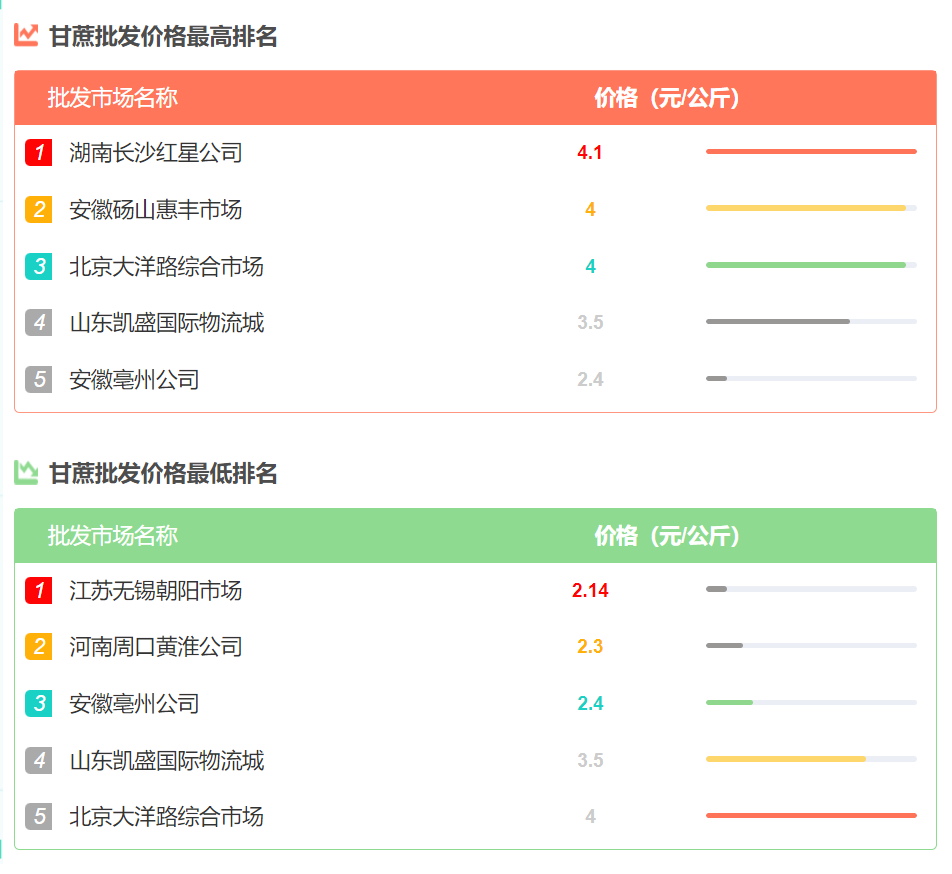Click 价格（元/公斤）header in the green table
Viewport: 952px width, 874px height.
pyautogui.click(x=666, y=535)
